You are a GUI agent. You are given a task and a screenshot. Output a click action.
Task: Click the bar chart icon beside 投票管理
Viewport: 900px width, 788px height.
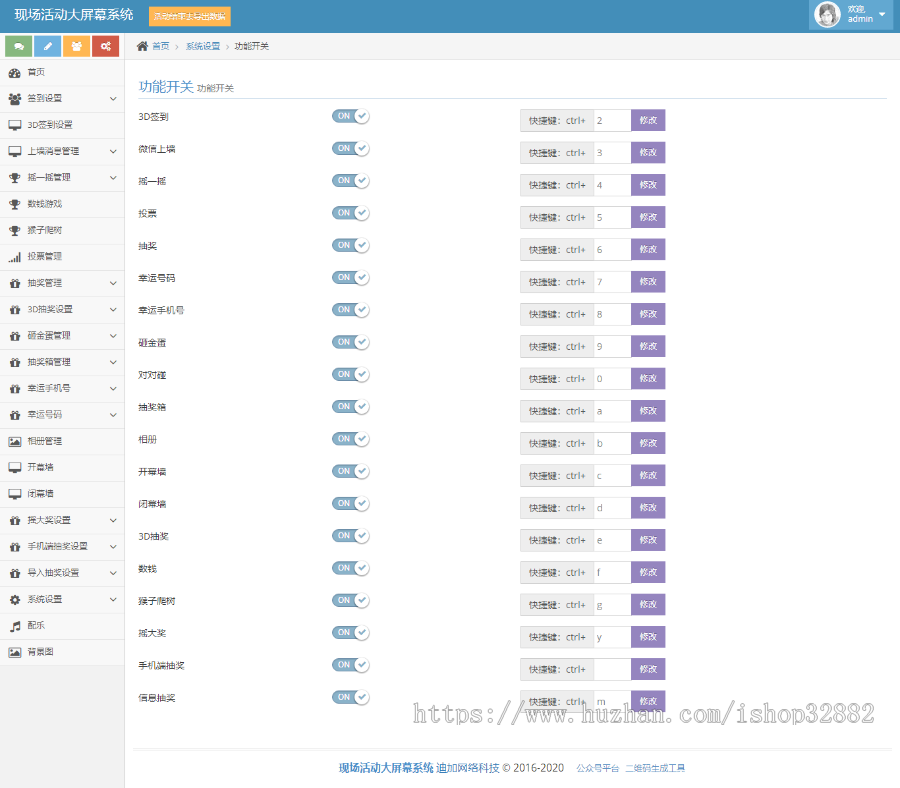click(x=14, y=257)
